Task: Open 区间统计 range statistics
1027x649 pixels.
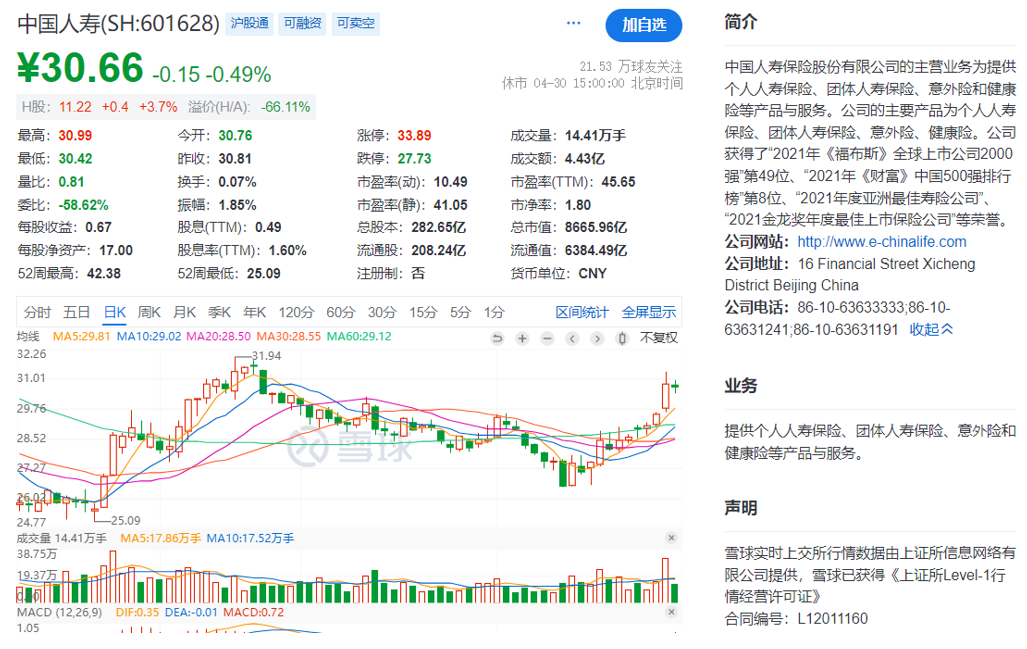Action: [582, 312]
